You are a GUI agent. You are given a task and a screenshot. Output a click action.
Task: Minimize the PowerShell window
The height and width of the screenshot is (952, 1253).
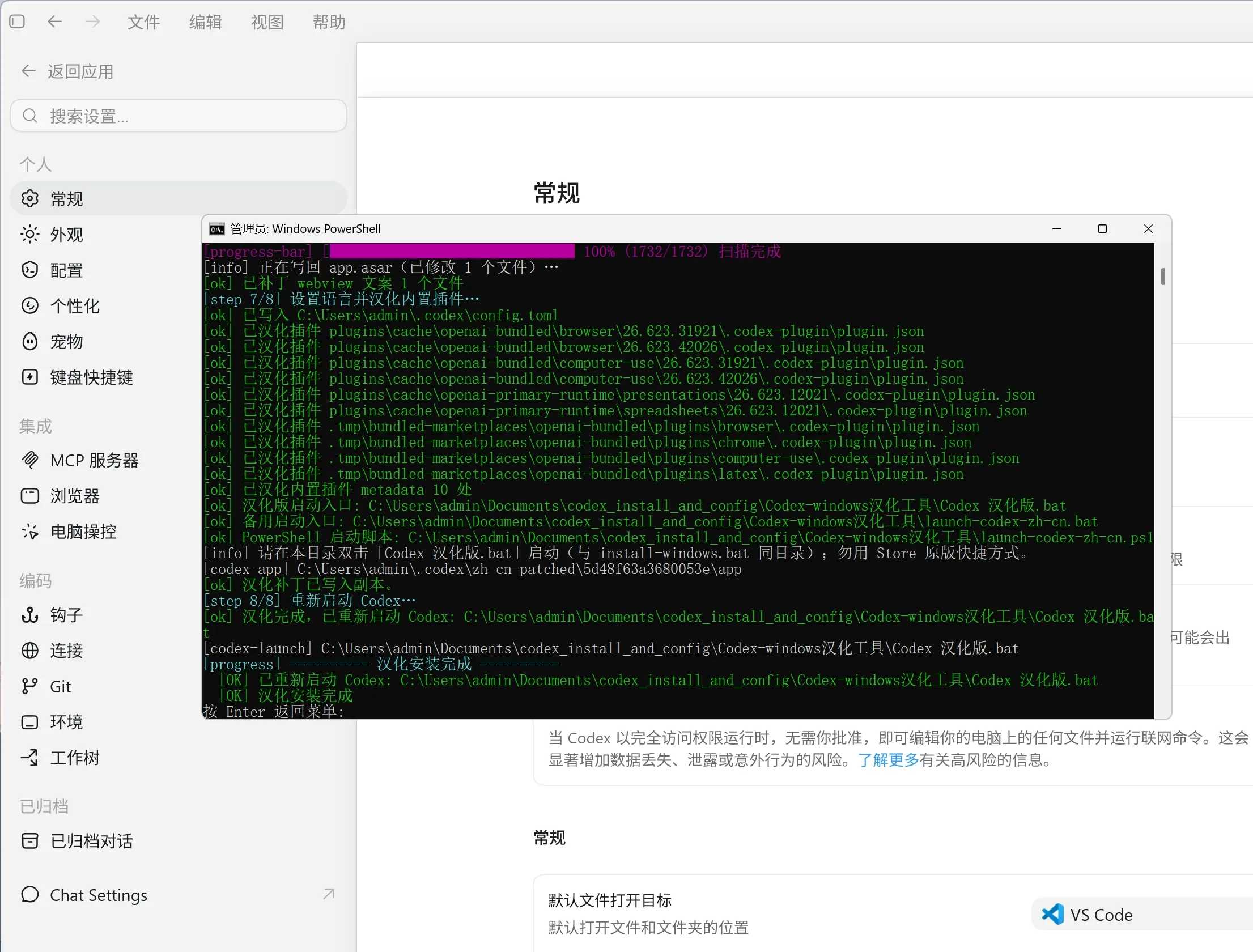(1056, 229)
